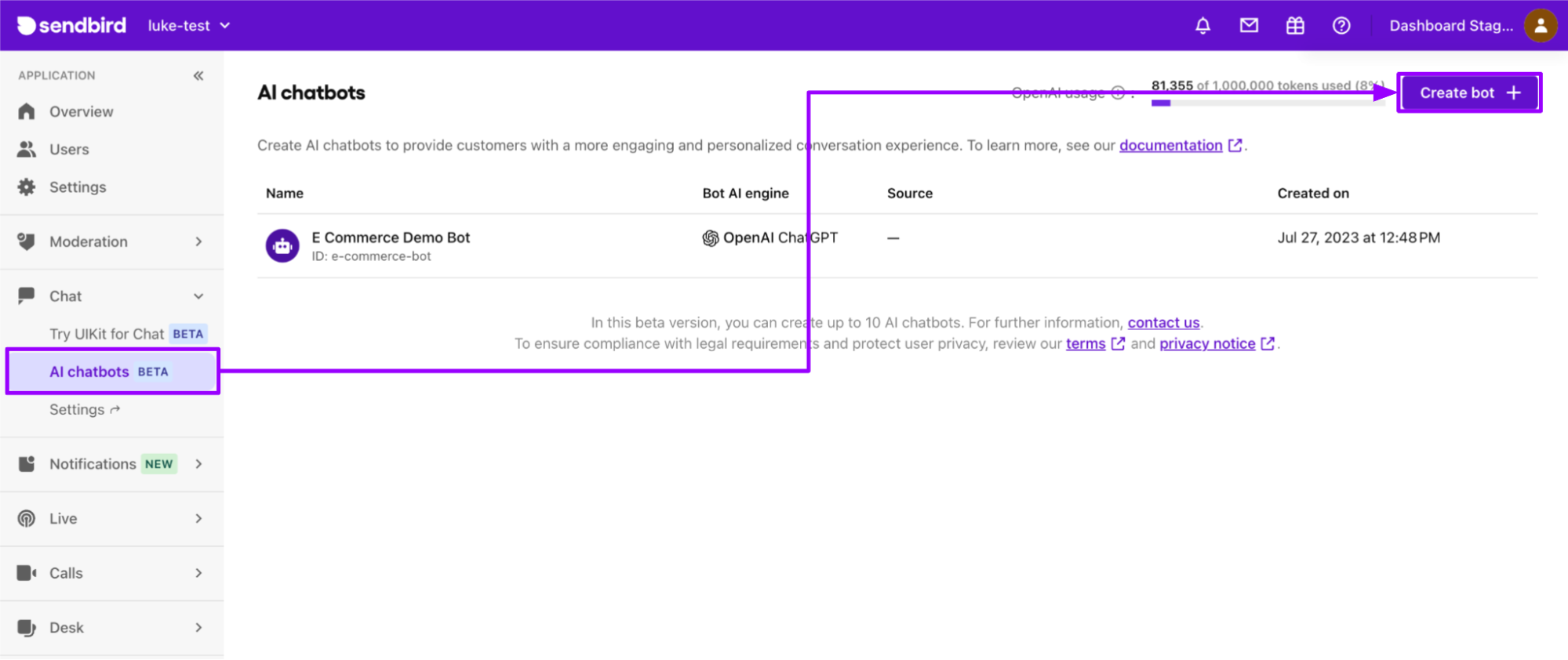This screenshot has width=1568, height=660.
Task: Click the Dashboard Stag... organization name
Action: point(1451,25)
